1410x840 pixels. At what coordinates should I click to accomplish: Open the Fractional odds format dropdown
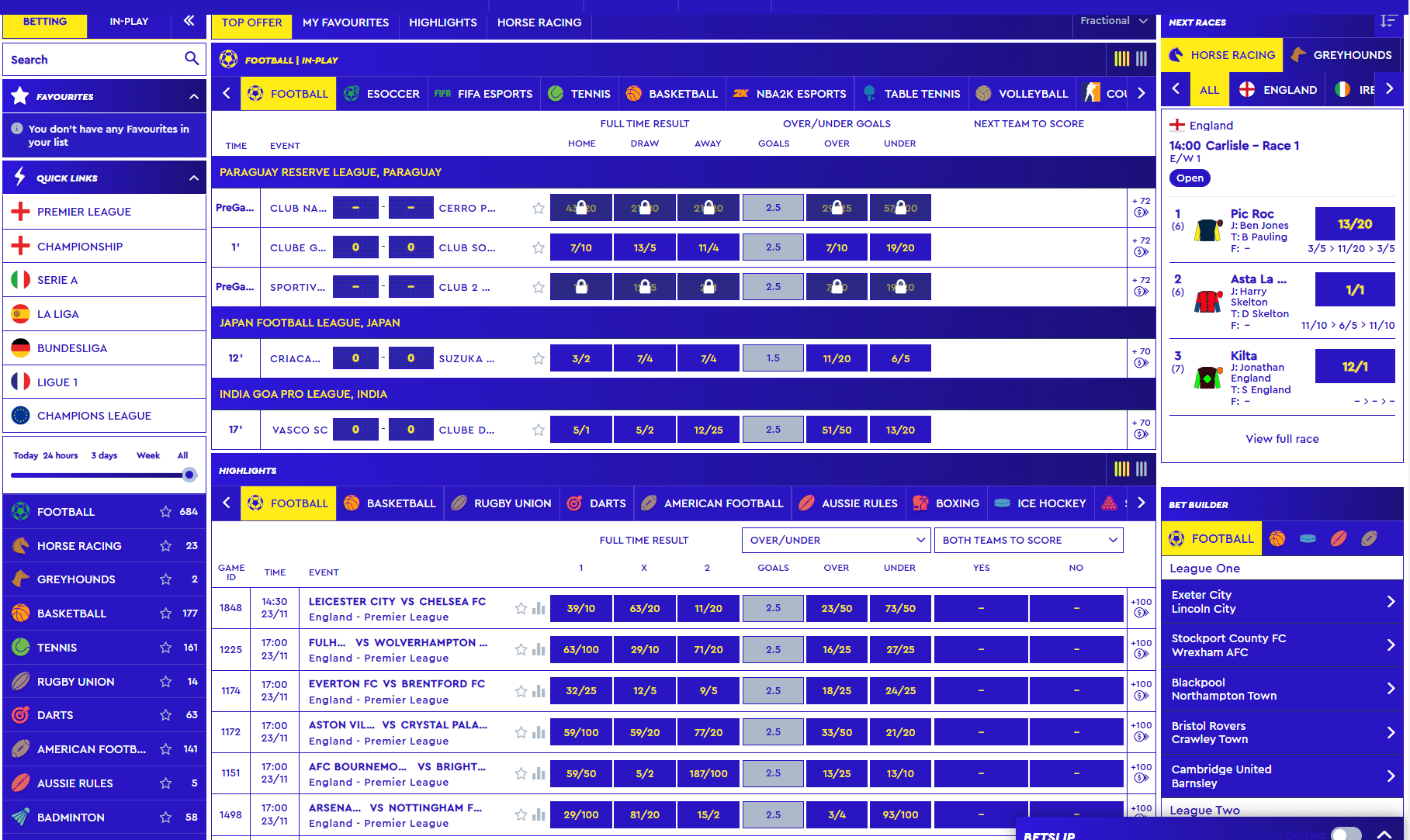pyautogui.click(x=1114, y=21)
